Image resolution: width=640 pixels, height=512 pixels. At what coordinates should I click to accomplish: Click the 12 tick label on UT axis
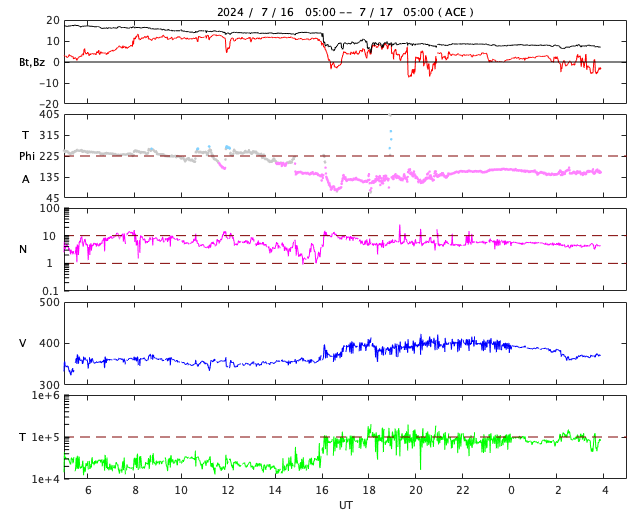tap(228, 490)
